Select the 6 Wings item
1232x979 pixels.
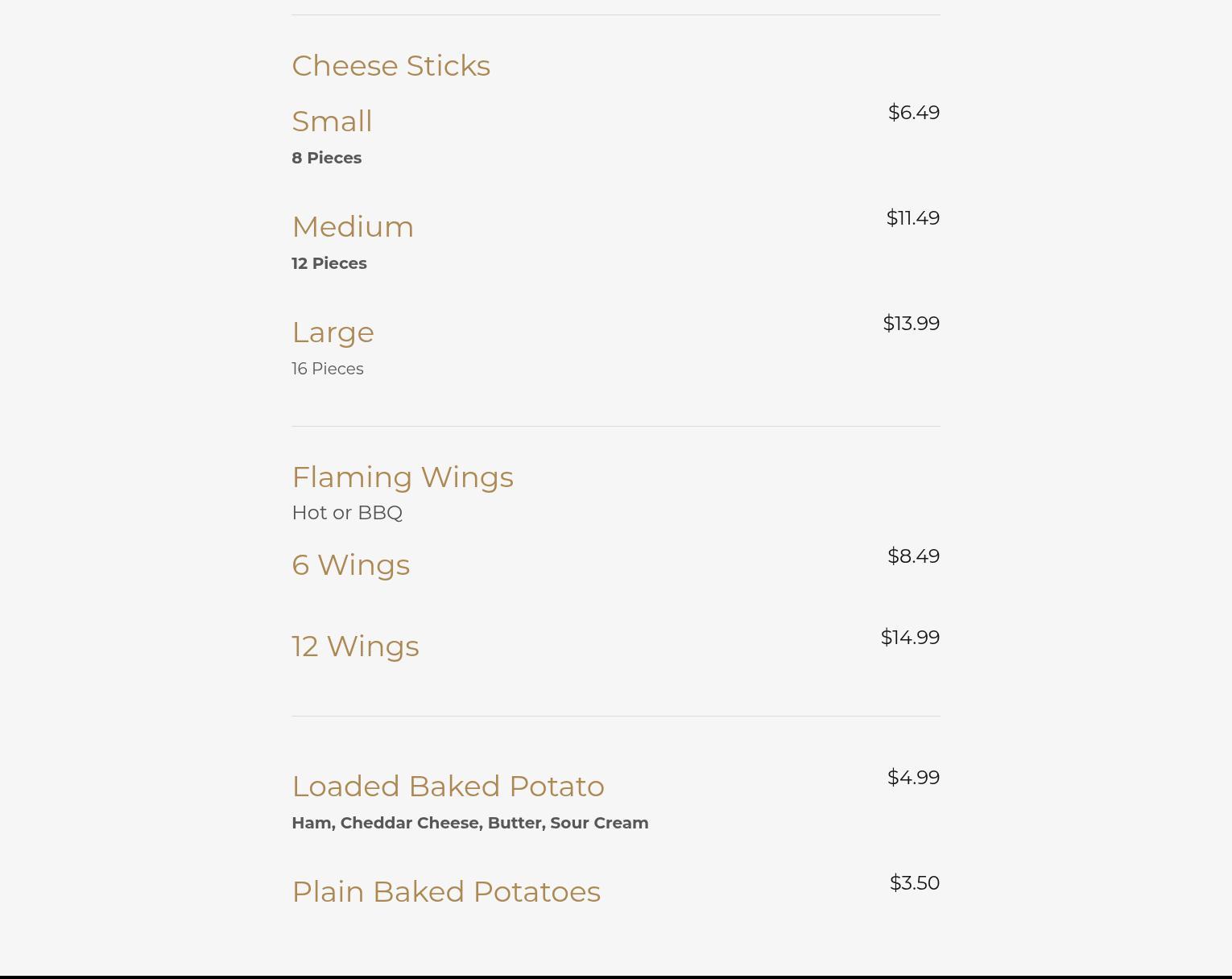coord(350,565)
